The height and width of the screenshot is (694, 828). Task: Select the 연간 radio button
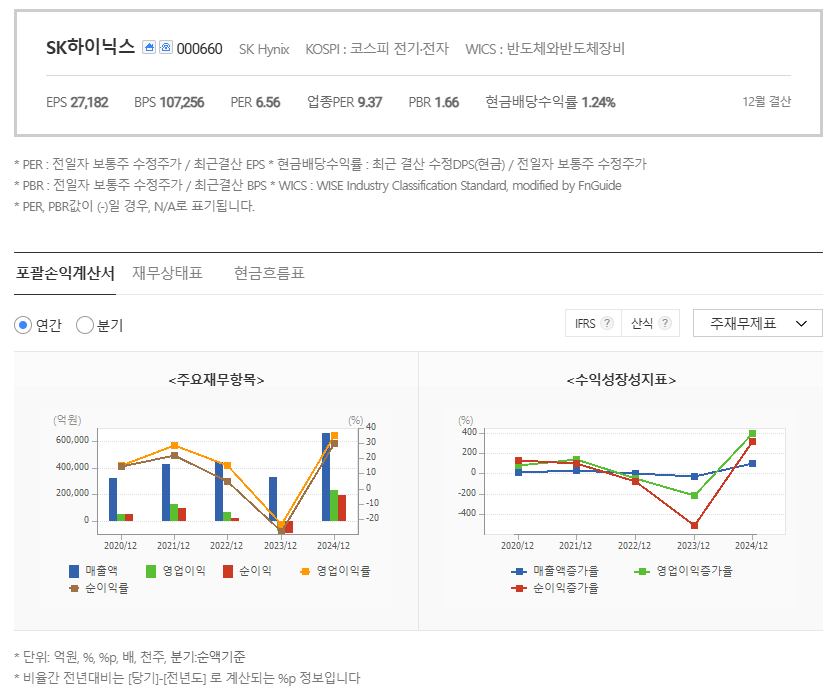(x=23, y=325)
